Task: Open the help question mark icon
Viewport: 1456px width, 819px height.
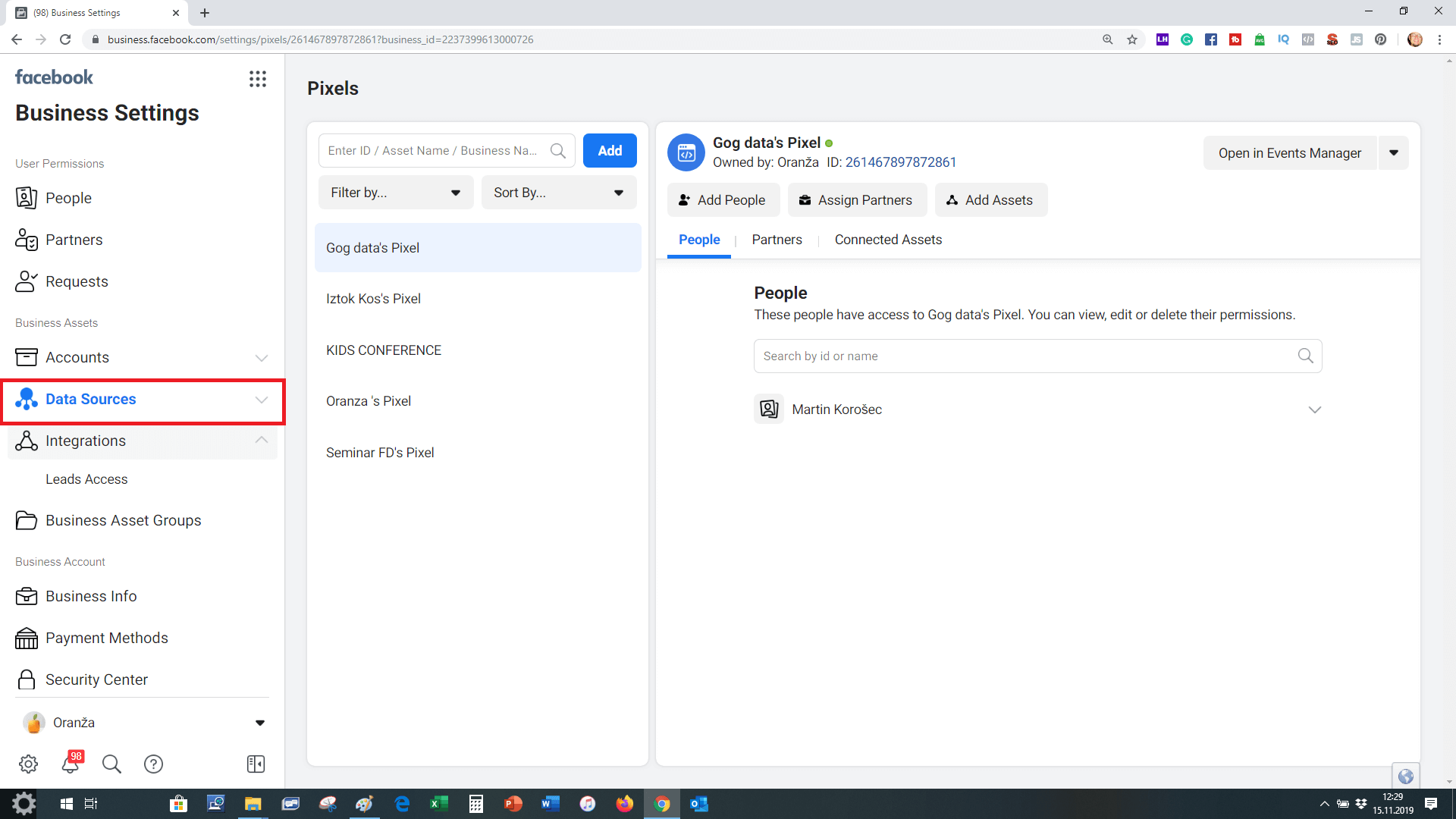Action: click(153, 764)
